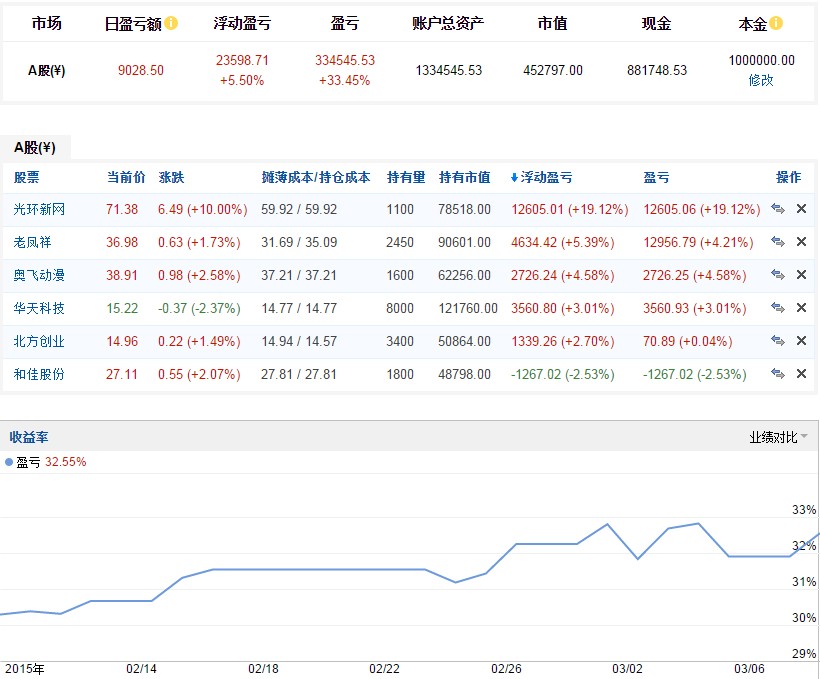Screen dimensions: 820x679
Task: Click floating profit 23598.71
Action: click(x=242, y=60)
